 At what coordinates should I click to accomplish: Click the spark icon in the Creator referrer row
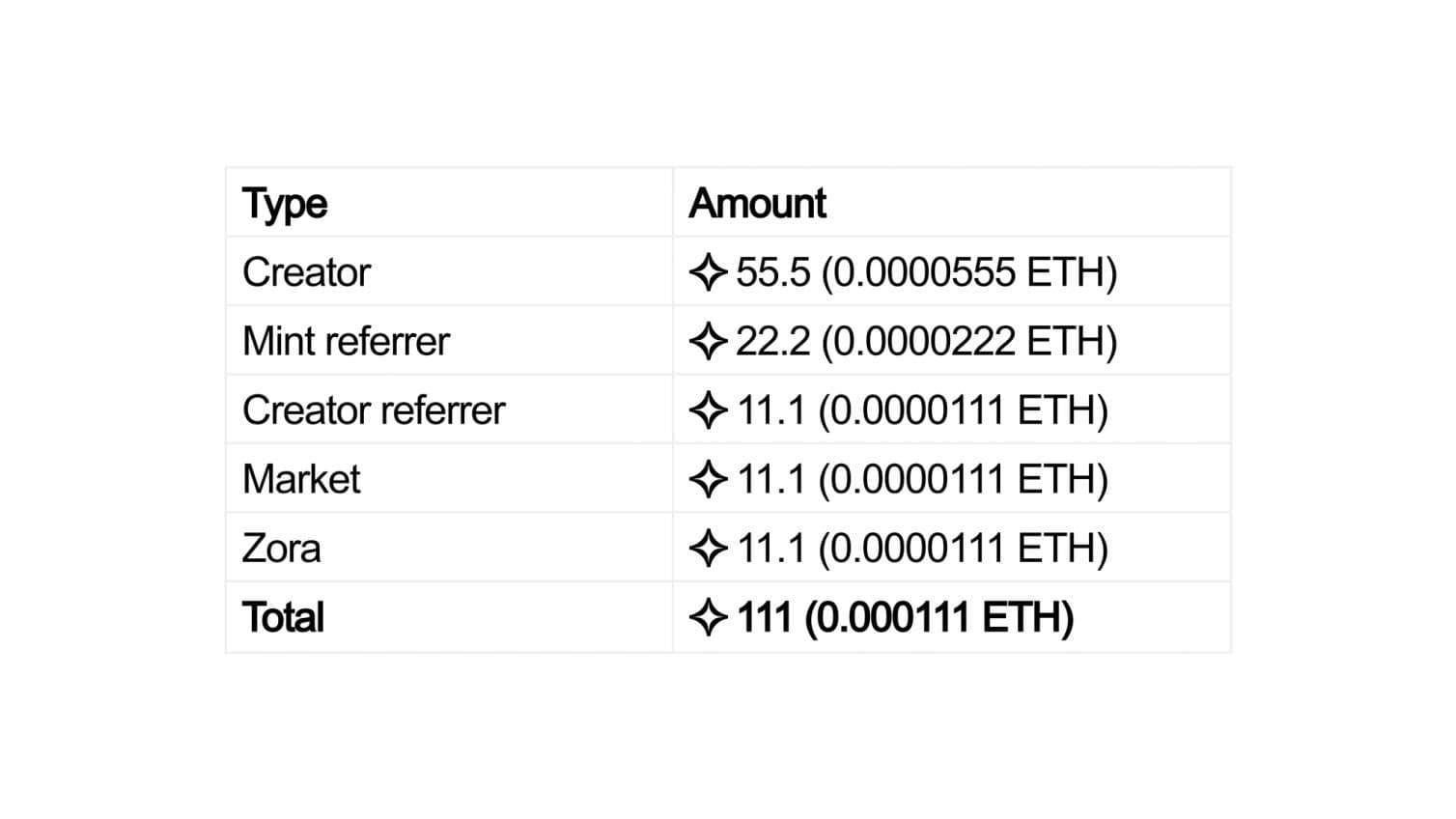click(x=708, y=410)
